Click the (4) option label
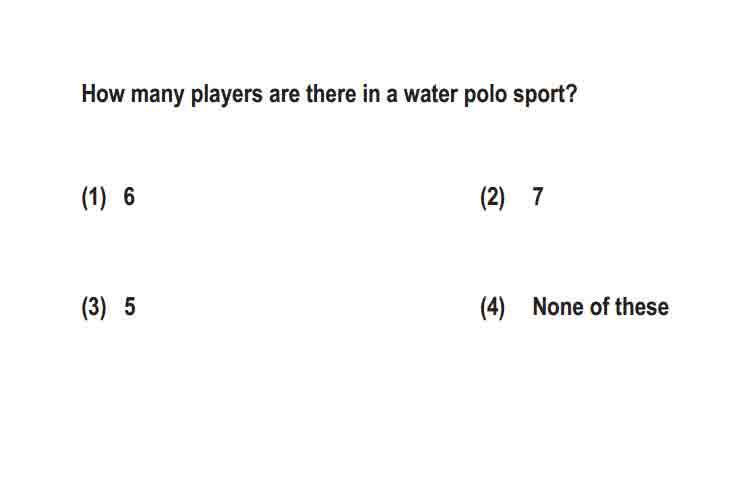750x500 pixels. (x=492, y=307)
